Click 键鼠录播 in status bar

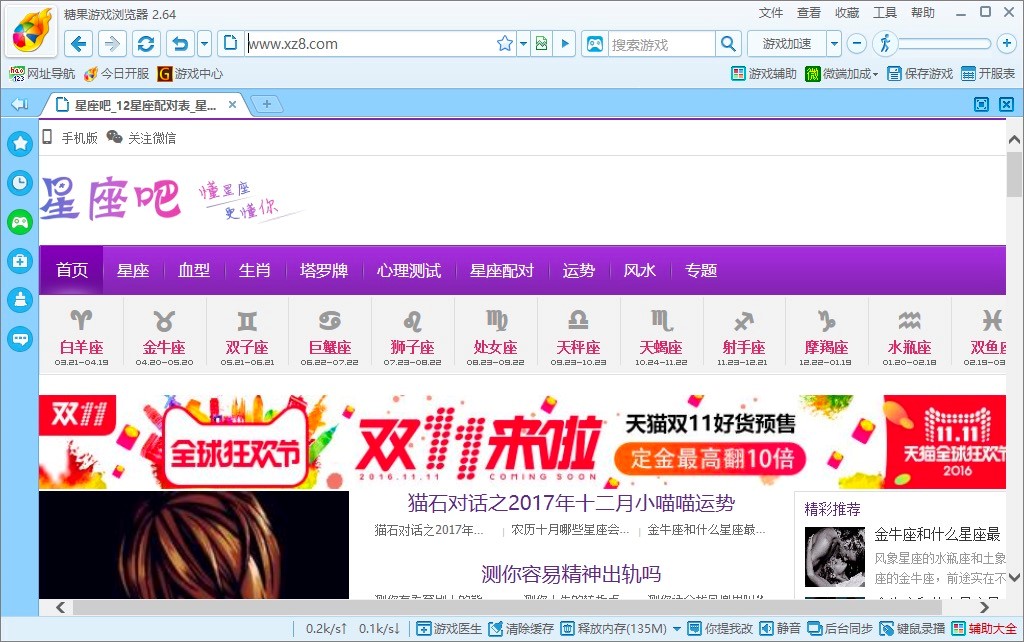tap(912, 628)
